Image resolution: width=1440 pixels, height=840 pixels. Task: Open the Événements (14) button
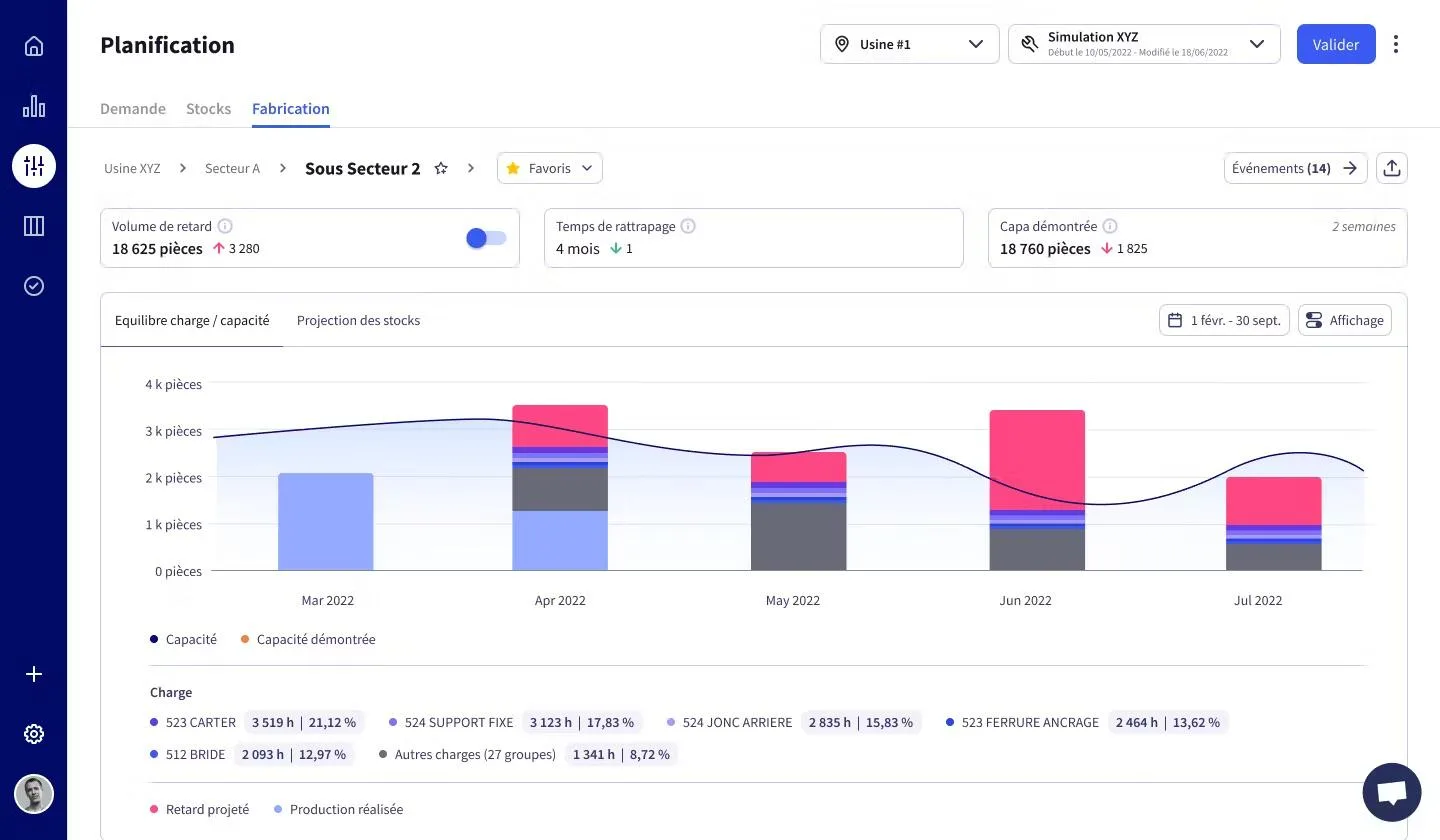point(1296,168)
